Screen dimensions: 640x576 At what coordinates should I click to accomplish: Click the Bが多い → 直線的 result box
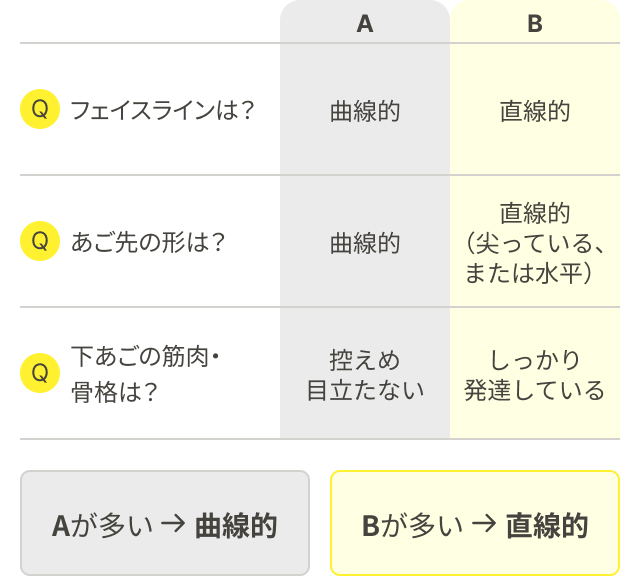click(x=475, y=524)
